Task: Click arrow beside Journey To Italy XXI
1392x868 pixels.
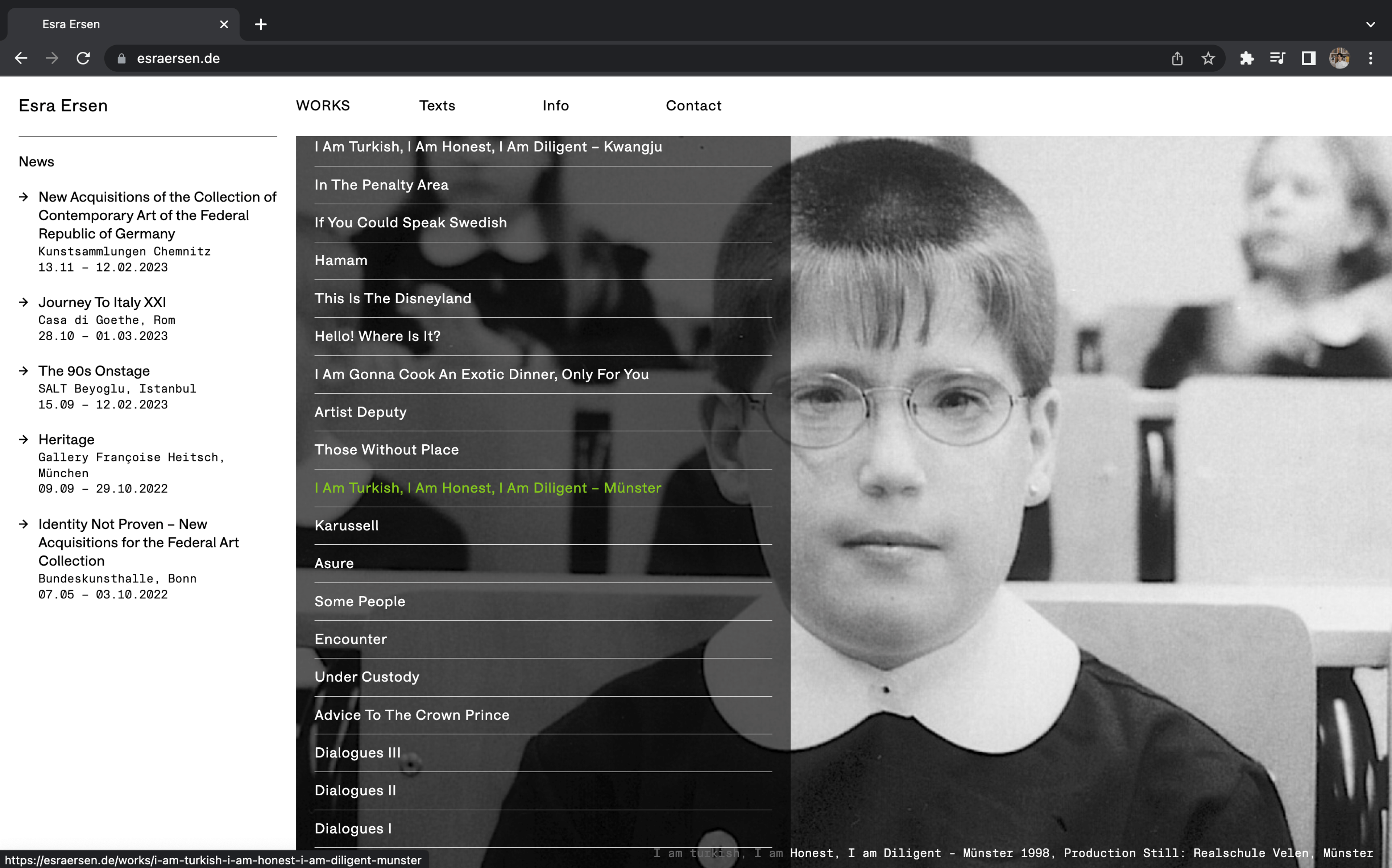Action: pos(24,302)
